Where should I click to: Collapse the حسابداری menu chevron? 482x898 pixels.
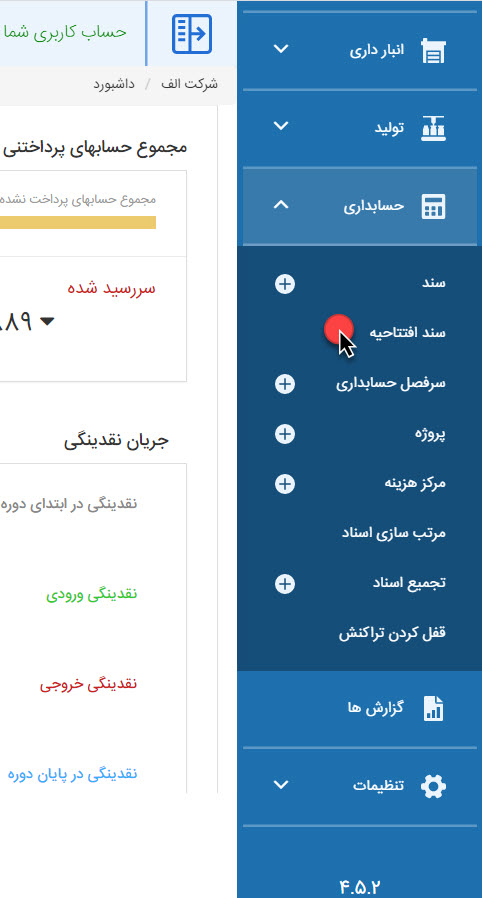tap(281, 204)
